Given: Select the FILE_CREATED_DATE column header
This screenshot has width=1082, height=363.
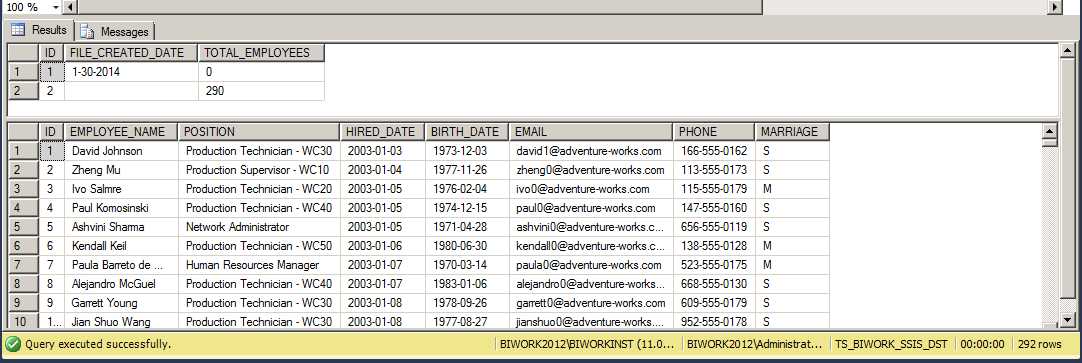Looking at the screenshot, I should 131,53.
